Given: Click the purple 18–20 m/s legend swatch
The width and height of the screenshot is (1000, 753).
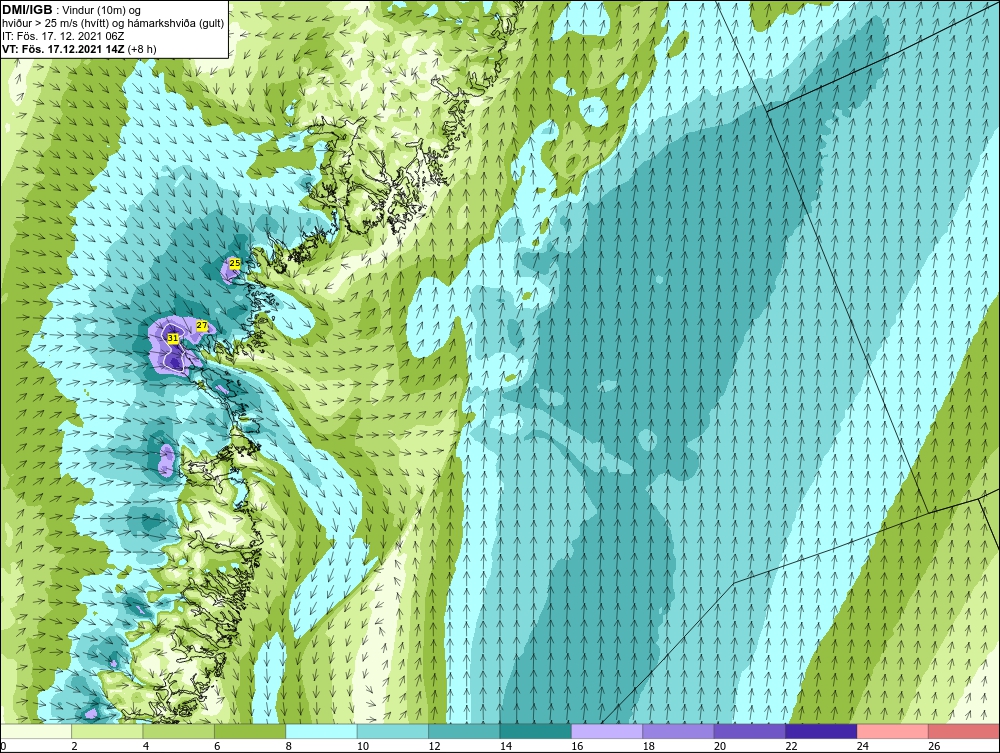Looking at the screenshot, I should coord(679,731).
